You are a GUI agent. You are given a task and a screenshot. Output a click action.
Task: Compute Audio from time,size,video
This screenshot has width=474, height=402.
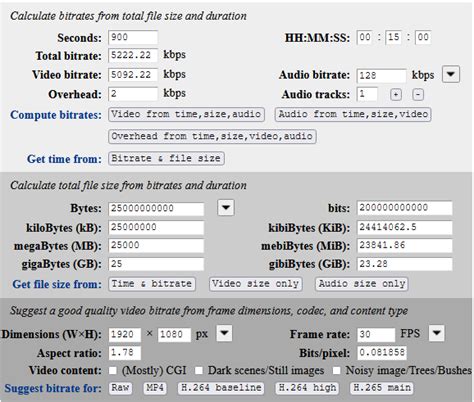coord(353,114)
